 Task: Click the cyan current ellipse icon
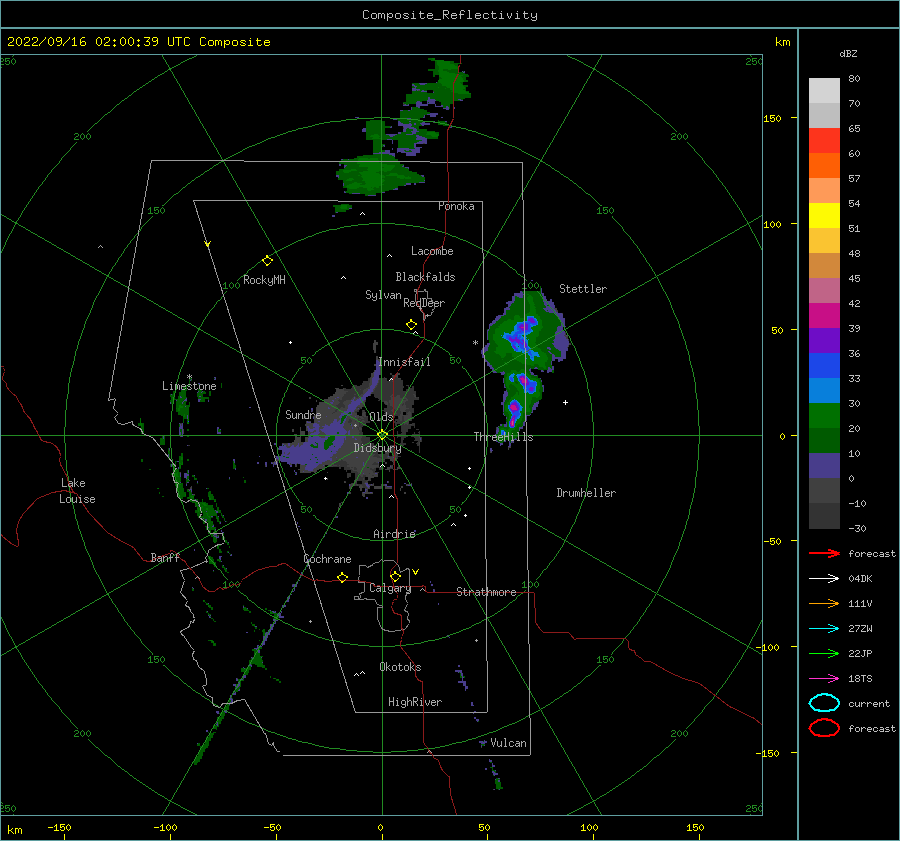[x=824, y=703]
